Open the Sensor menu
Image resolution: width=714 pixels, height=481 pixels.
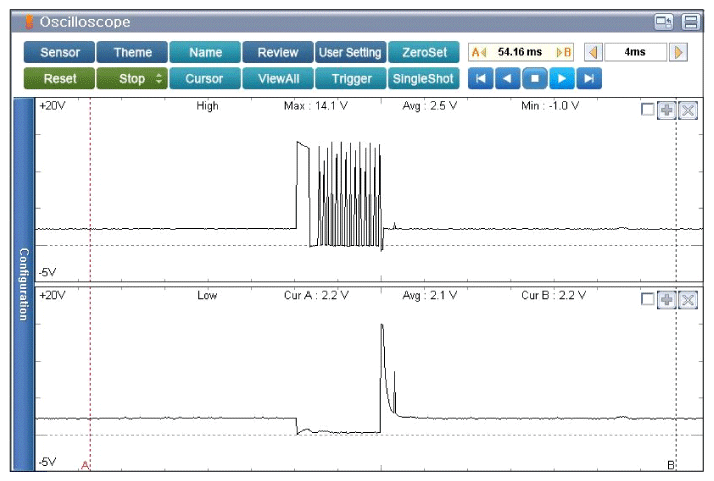pyautogui.click(x=59, y=52)
